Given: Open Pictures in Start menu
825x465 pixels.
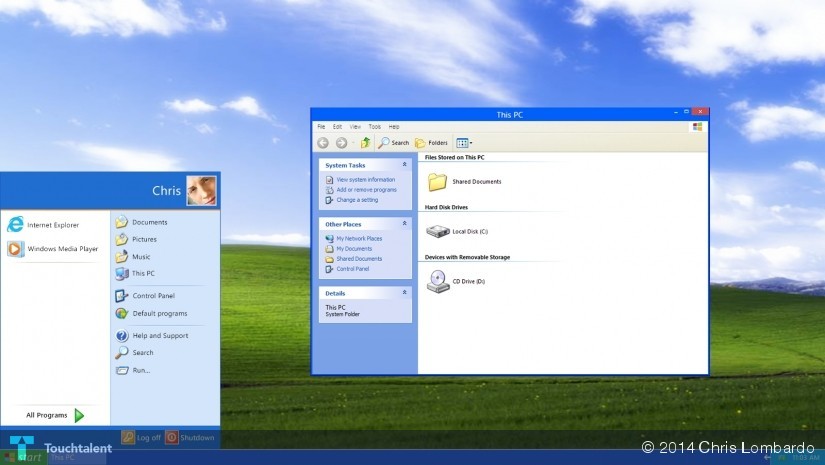Looking at the screenshot, I should click(136, 239).
